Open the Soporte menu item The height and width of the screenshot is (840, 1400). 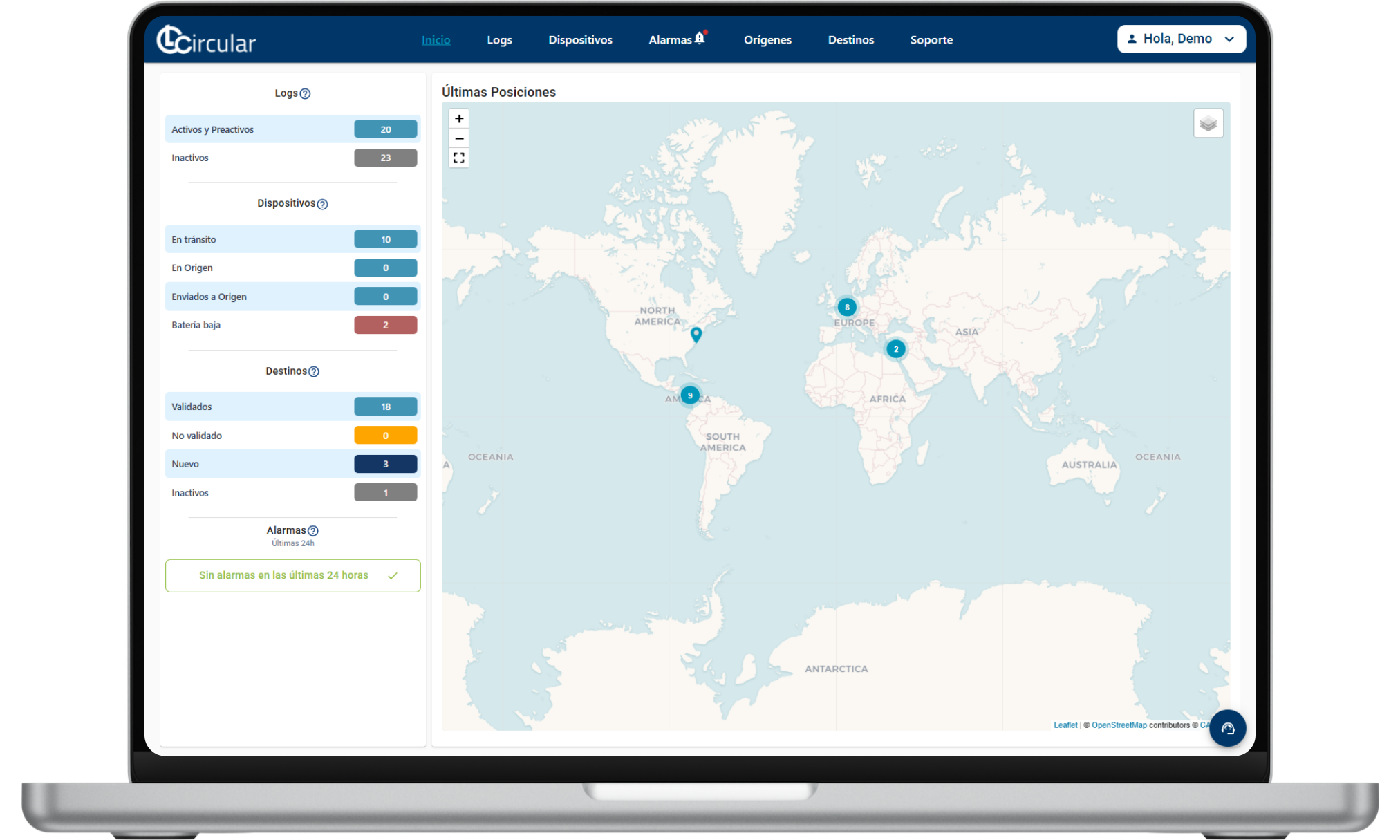click(x=931, y=40)
